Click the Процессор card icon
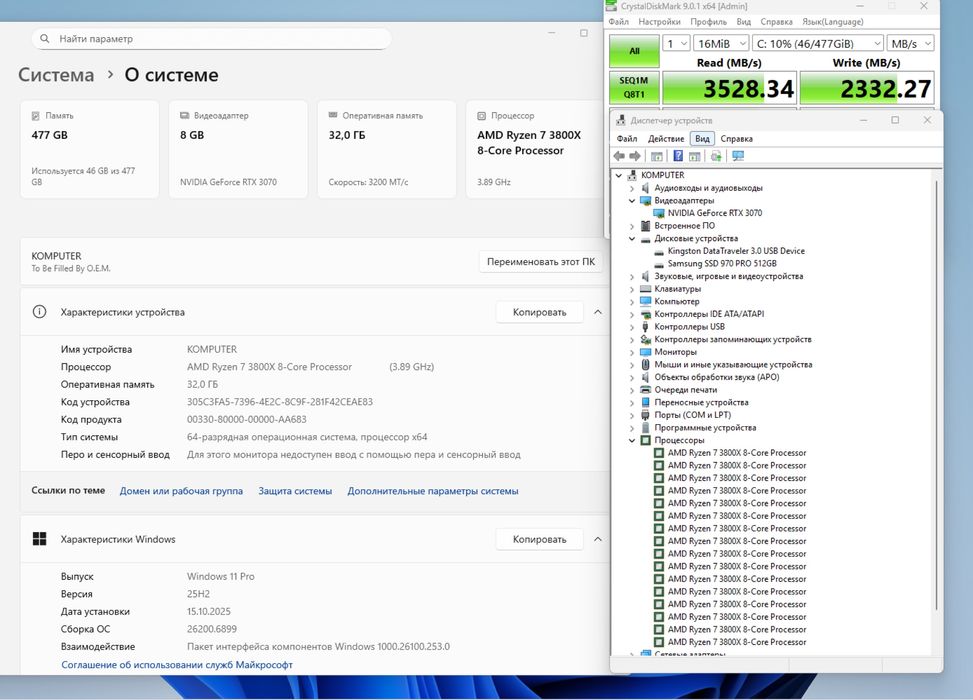 (x=482, y=115)
